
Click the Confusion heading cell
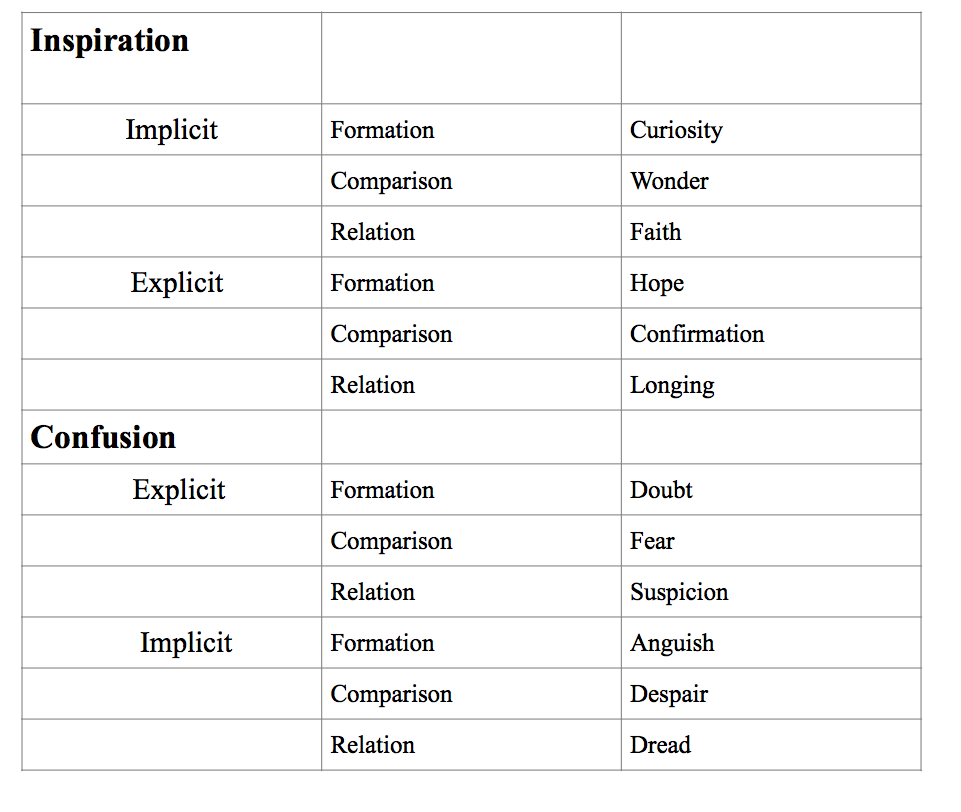tap(172, 437)
